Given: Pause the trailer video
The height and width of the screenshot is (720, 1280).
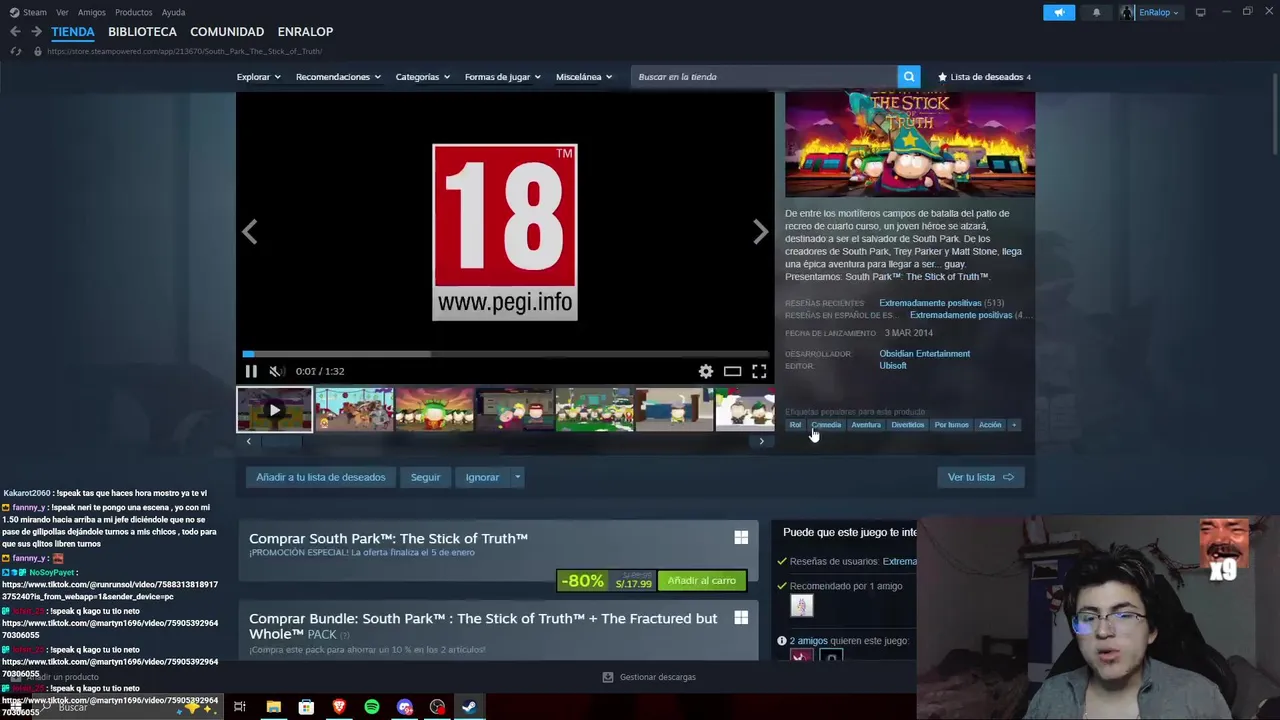Looking at the screenshot, I should click(251, 371).
